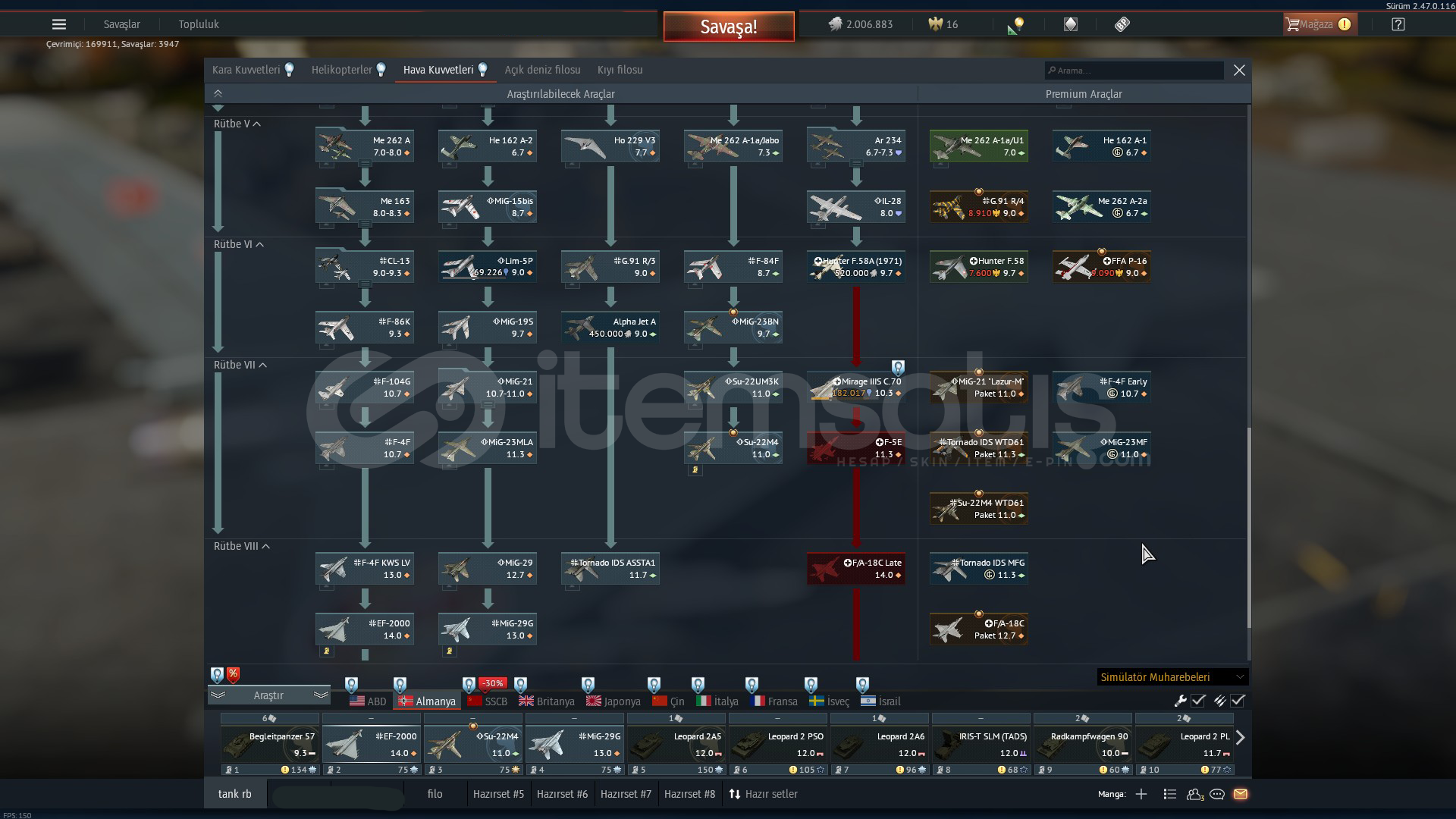This screenshot has height=819, width=1456.
Task: Select the Hazırset #5 preset
Action: coord(498,794)
